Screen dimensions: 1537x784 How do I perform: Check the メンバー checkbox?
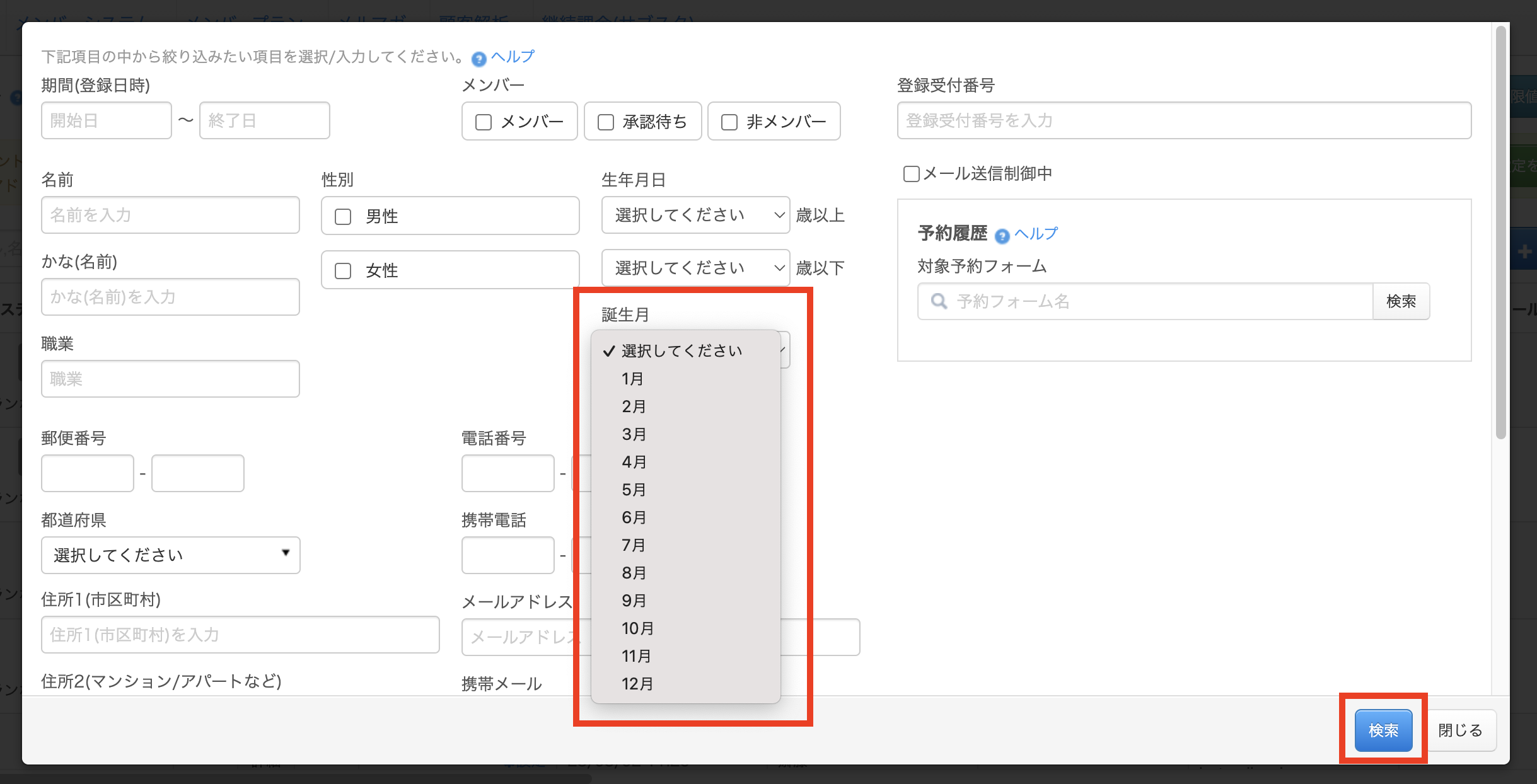click(x=484, y=122)
